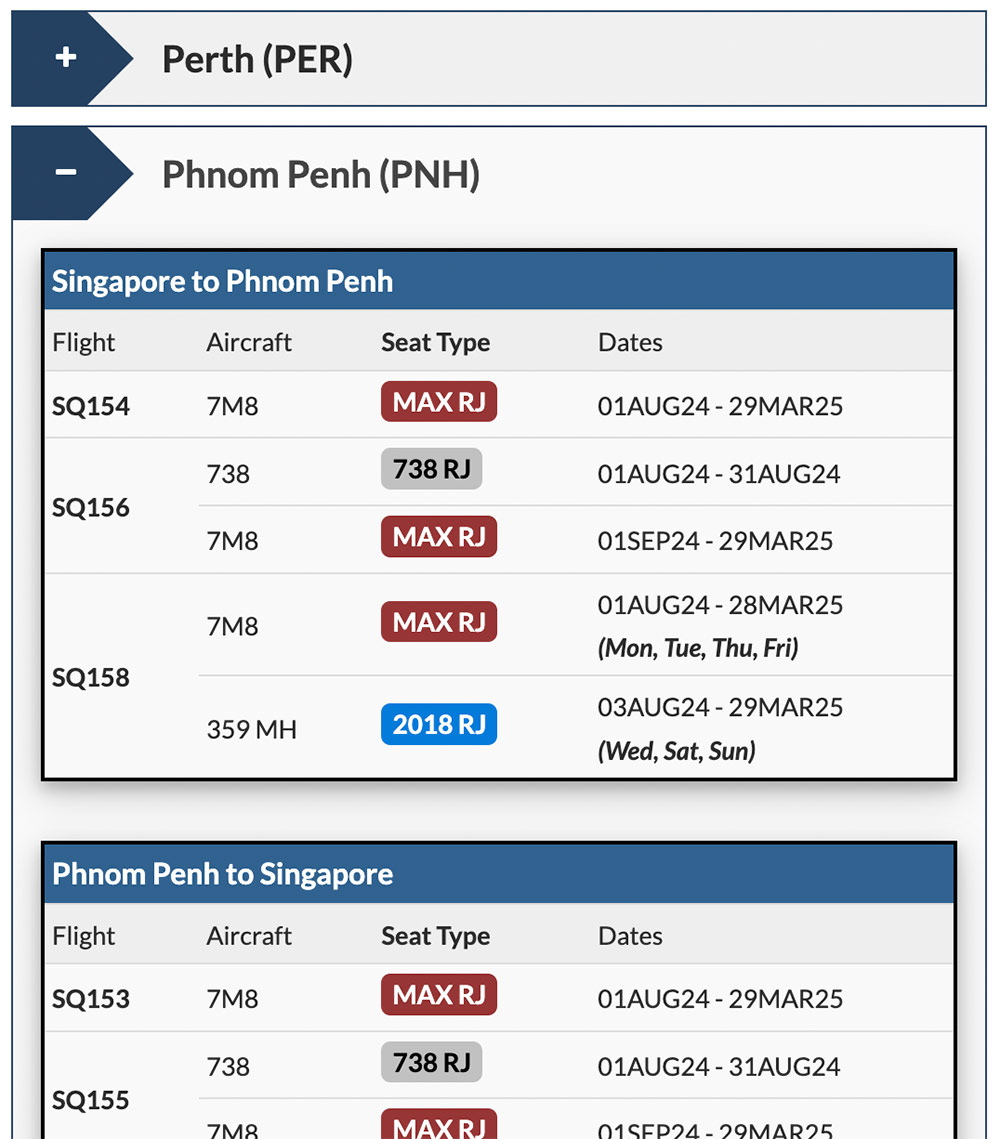The height and width of the screenshot is (1139, 1000).
Task: Click the 738 RJ badge for SQ155
Action: [x=432, y=1063]
